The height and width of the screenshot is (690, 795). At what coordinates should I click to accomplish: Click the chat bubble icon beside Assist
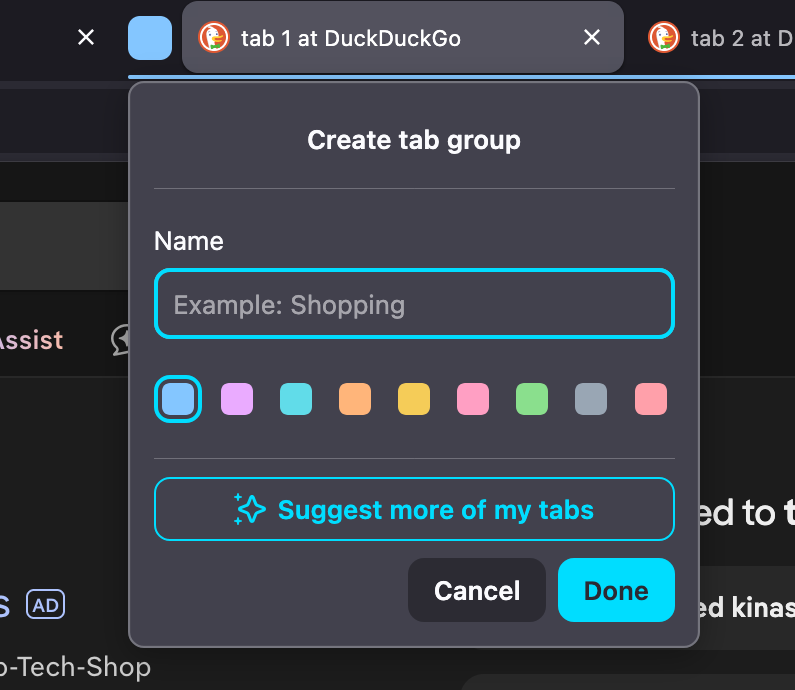121,340
